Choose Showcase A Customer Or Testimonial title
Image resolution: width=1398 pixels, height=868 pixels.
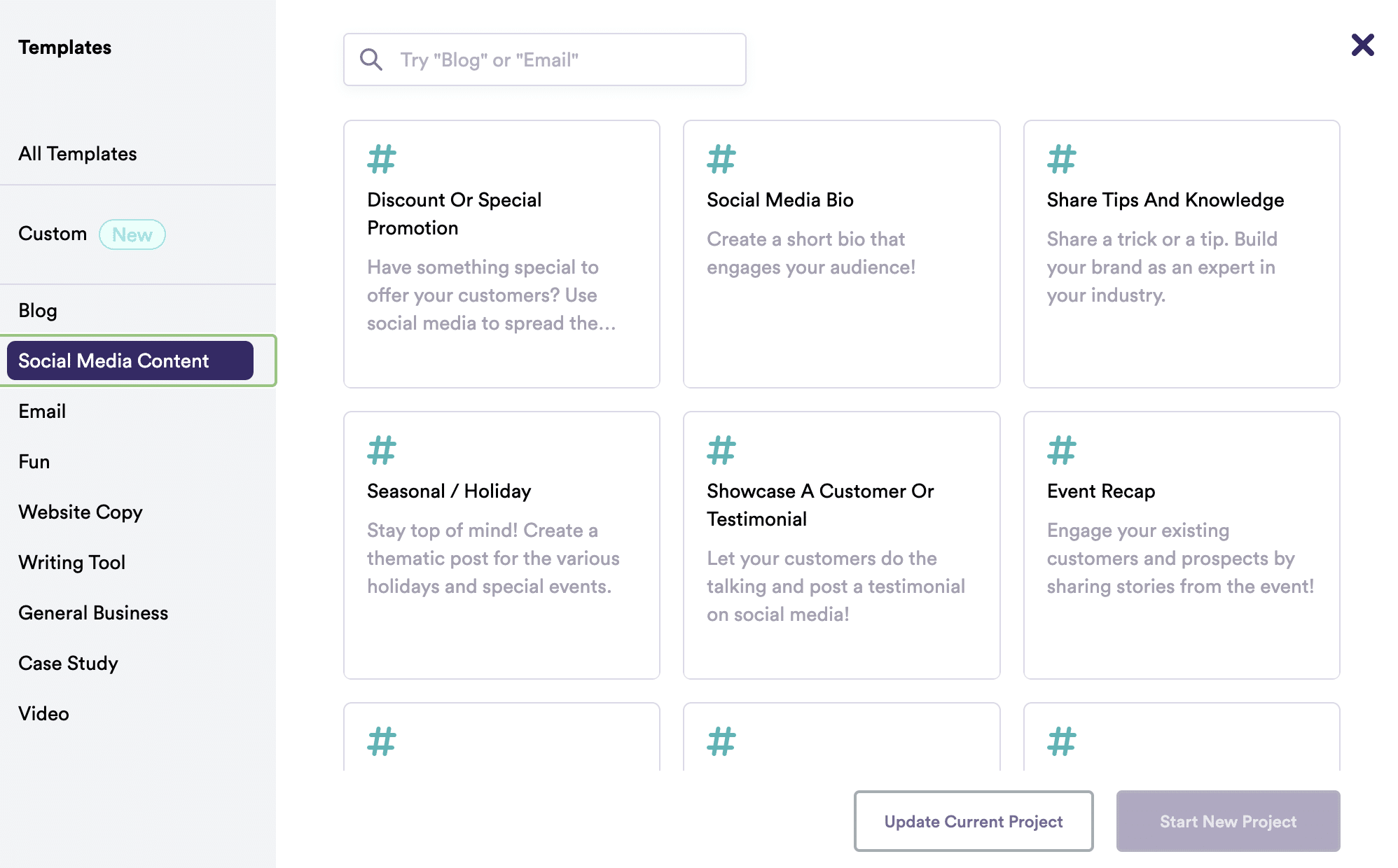coord(820,505)
